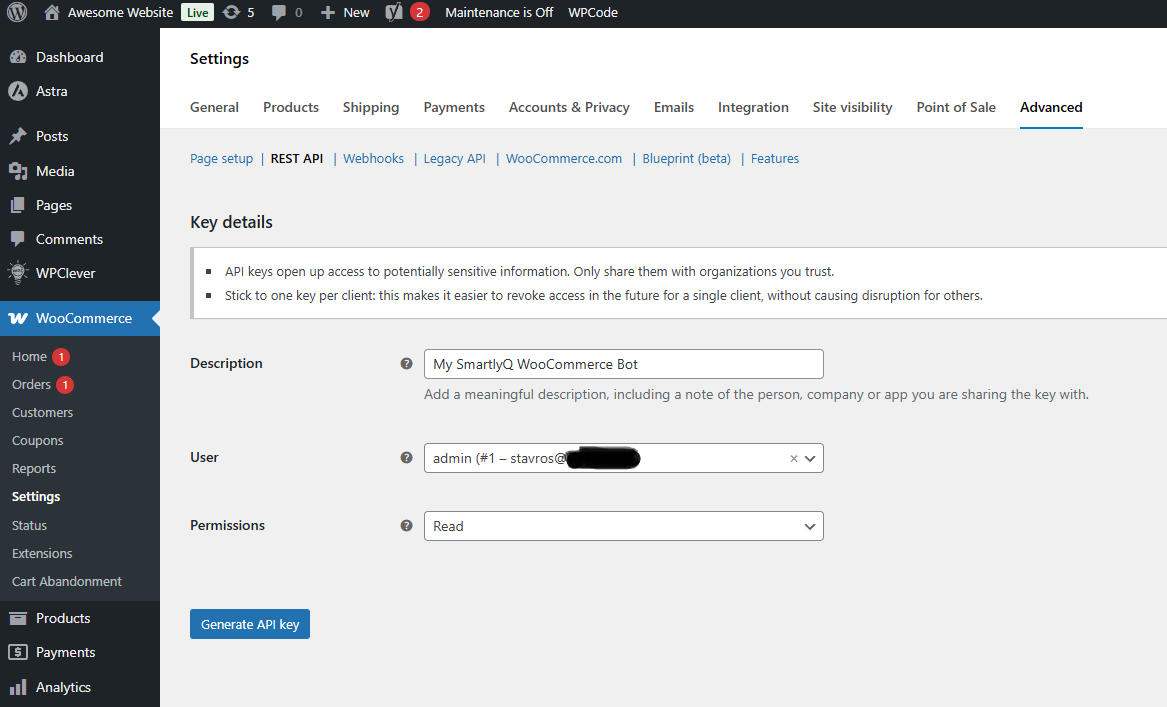Switch to the Payments settings tab
1167x707 pixels.
454,107
